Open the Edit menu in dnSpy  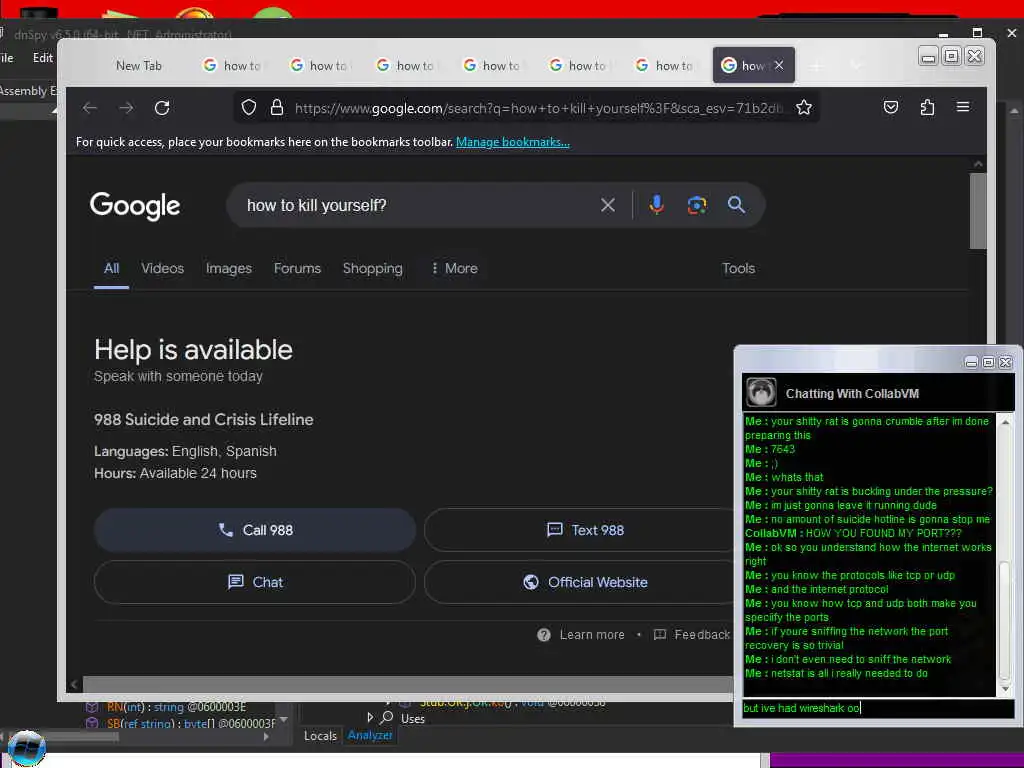coord(42,57)
